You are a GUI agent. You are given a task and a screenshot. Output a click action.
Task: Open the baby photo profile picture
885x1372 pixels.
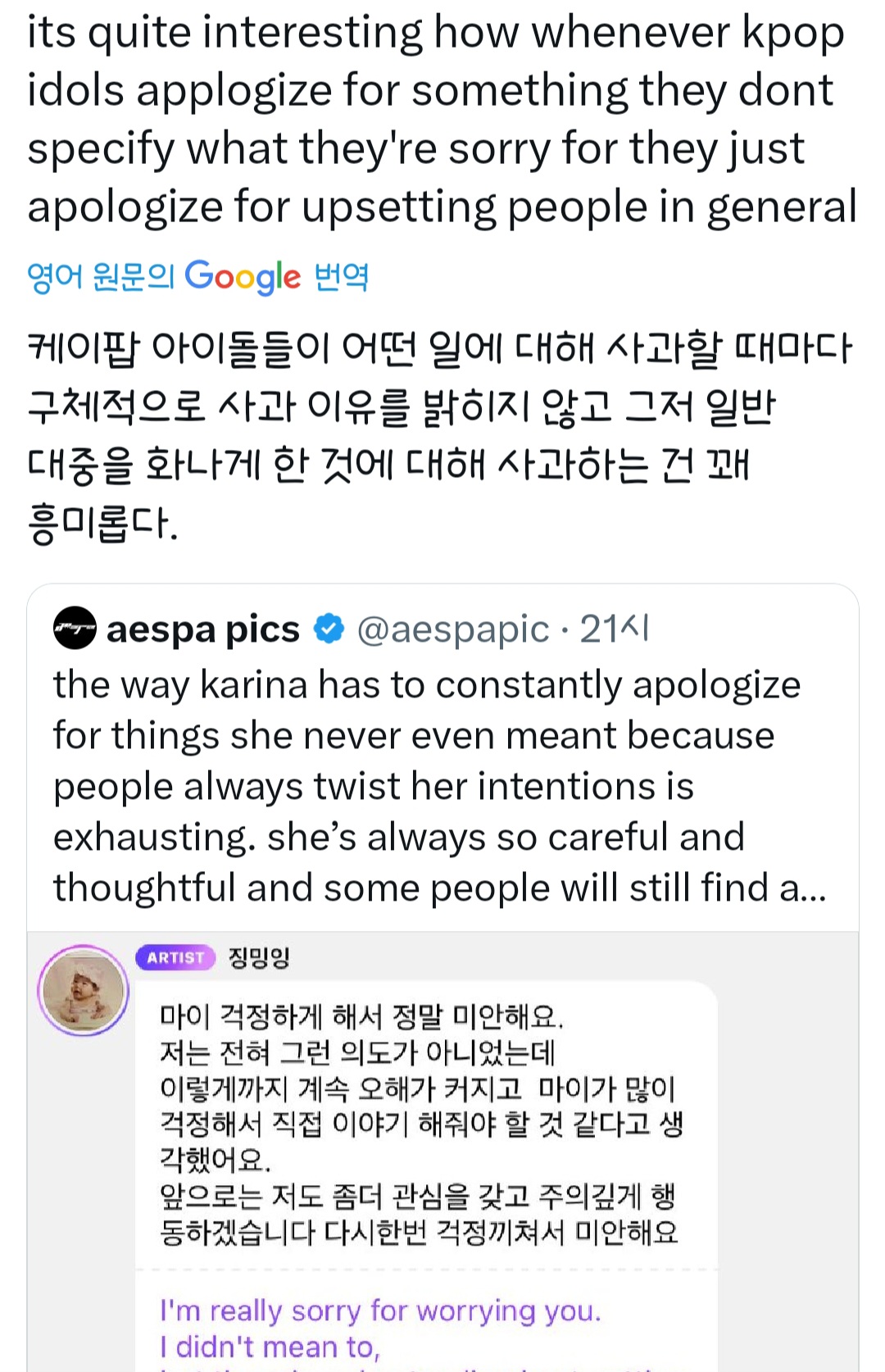coord(84,990)
